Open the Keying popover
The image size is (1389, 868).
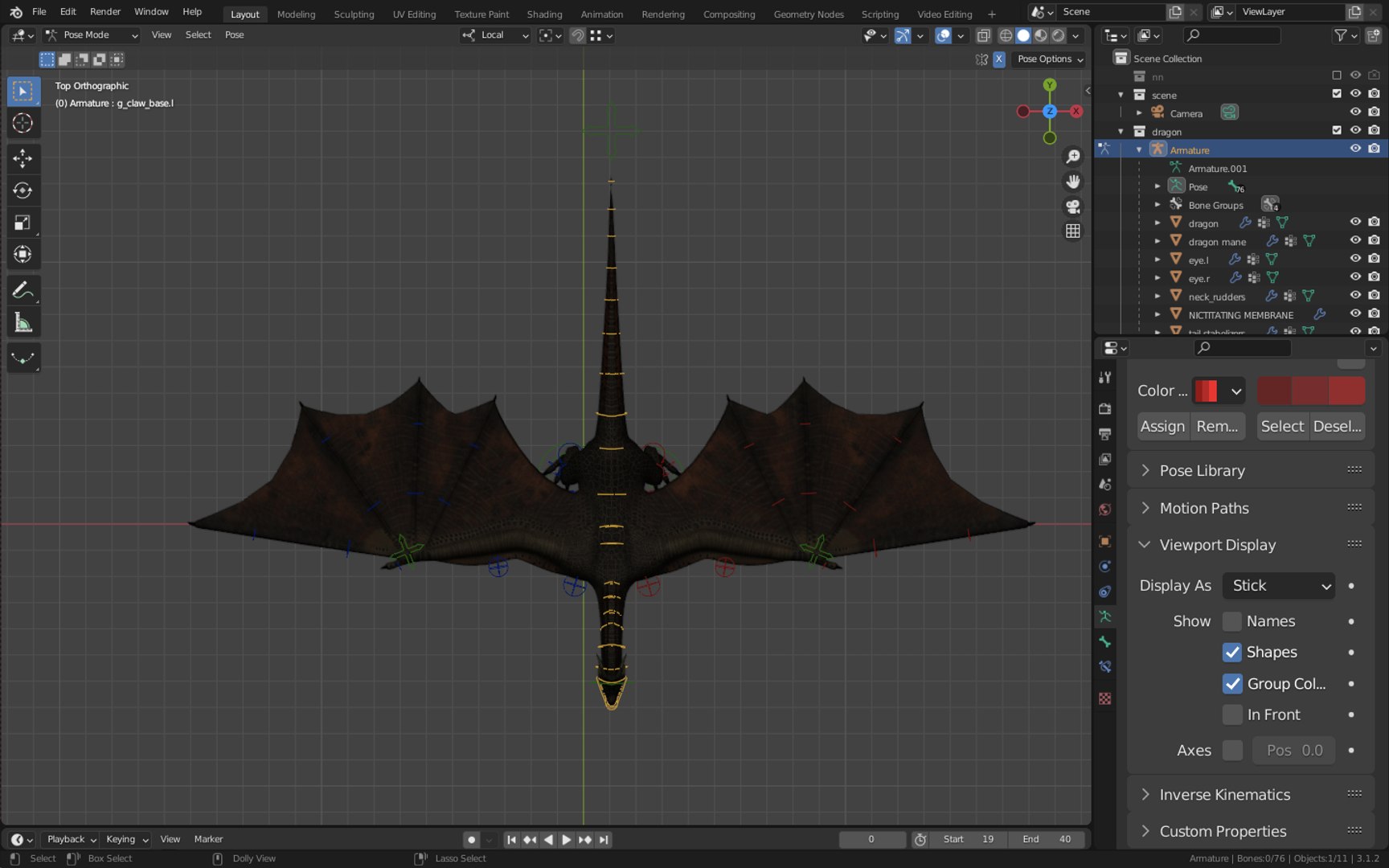click(x=126, y=839)
